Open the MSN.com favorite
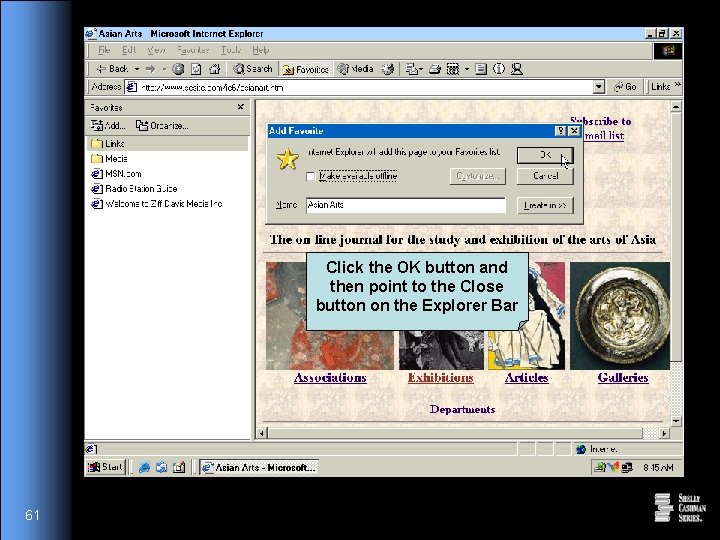This screenshot has height=540, width=720. click(116, 174)
